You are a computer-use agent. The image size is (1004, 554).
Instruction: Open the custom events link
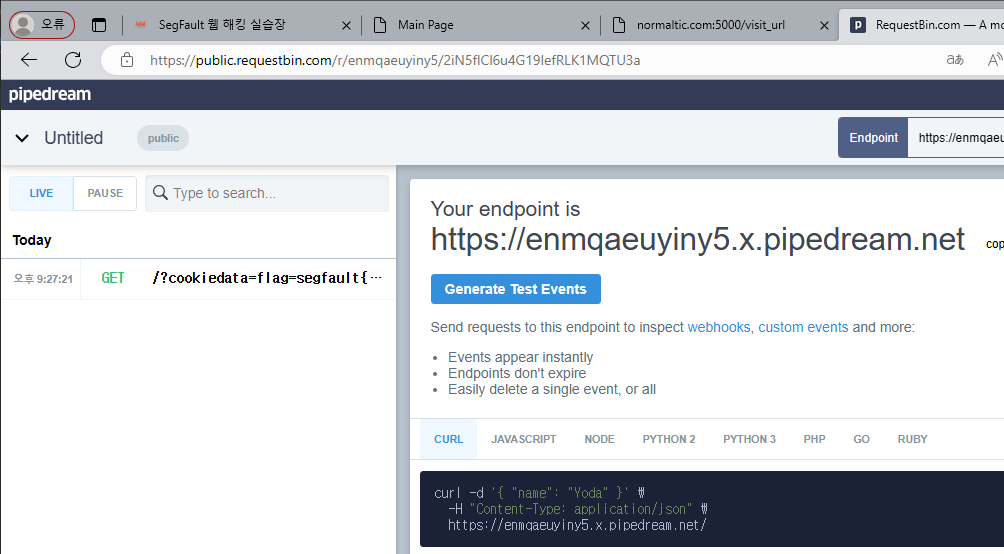[x=803, y=327]
